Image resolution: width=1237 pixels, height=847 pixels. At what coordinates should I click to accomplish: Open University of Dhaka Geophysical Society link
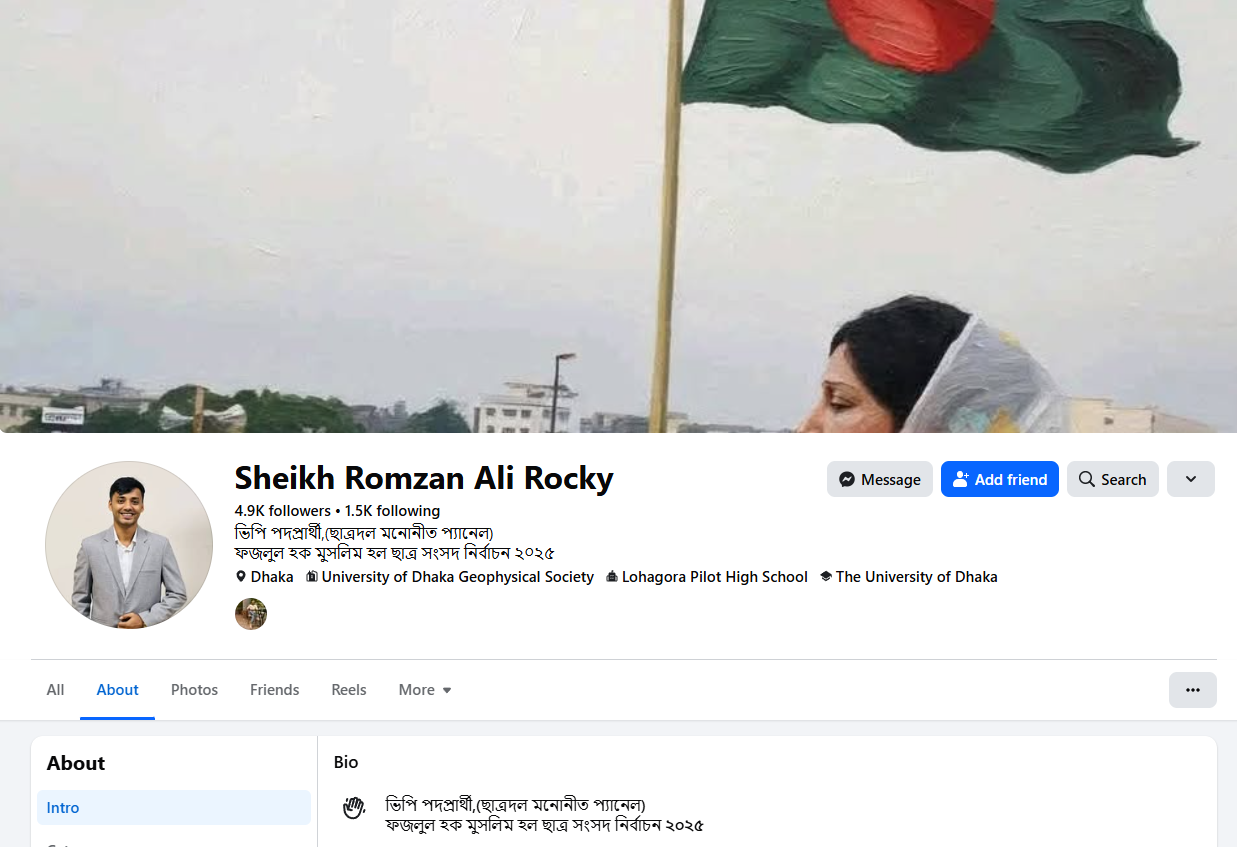pyautogui.click(x=457, y=577)
